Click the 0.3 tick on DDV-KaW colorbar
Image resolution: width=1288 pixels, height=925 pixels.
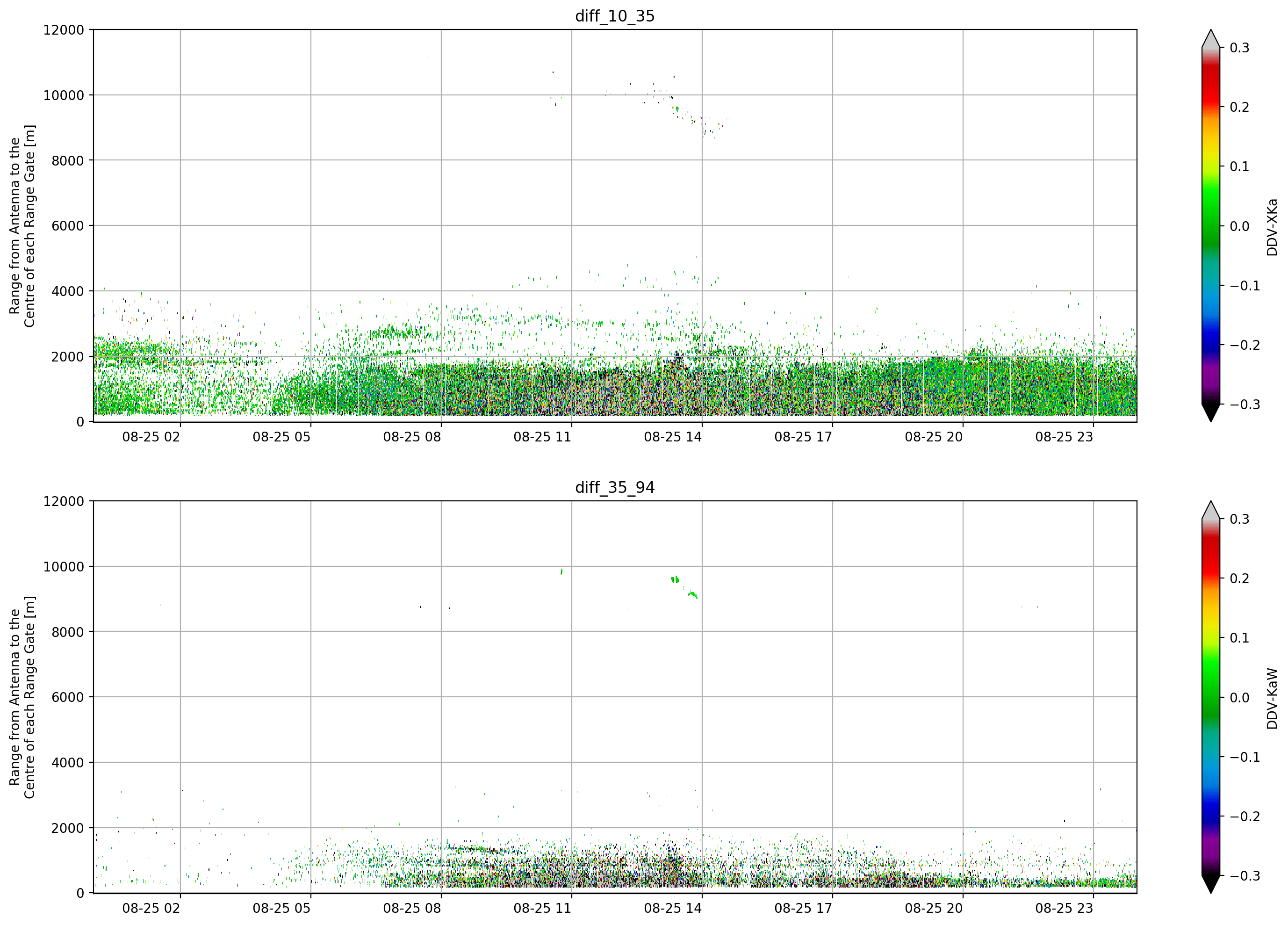1240,519
